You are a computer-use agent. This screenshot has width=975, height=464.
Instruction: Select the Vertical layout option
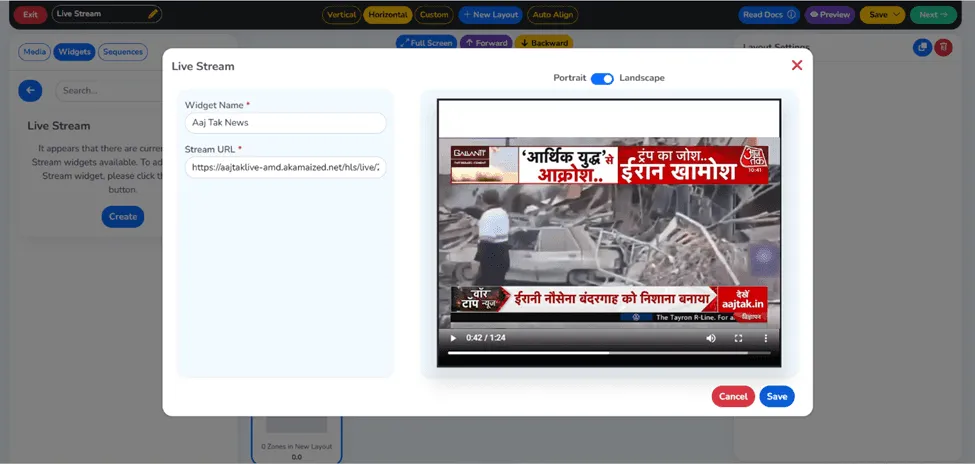coord(341,15)
